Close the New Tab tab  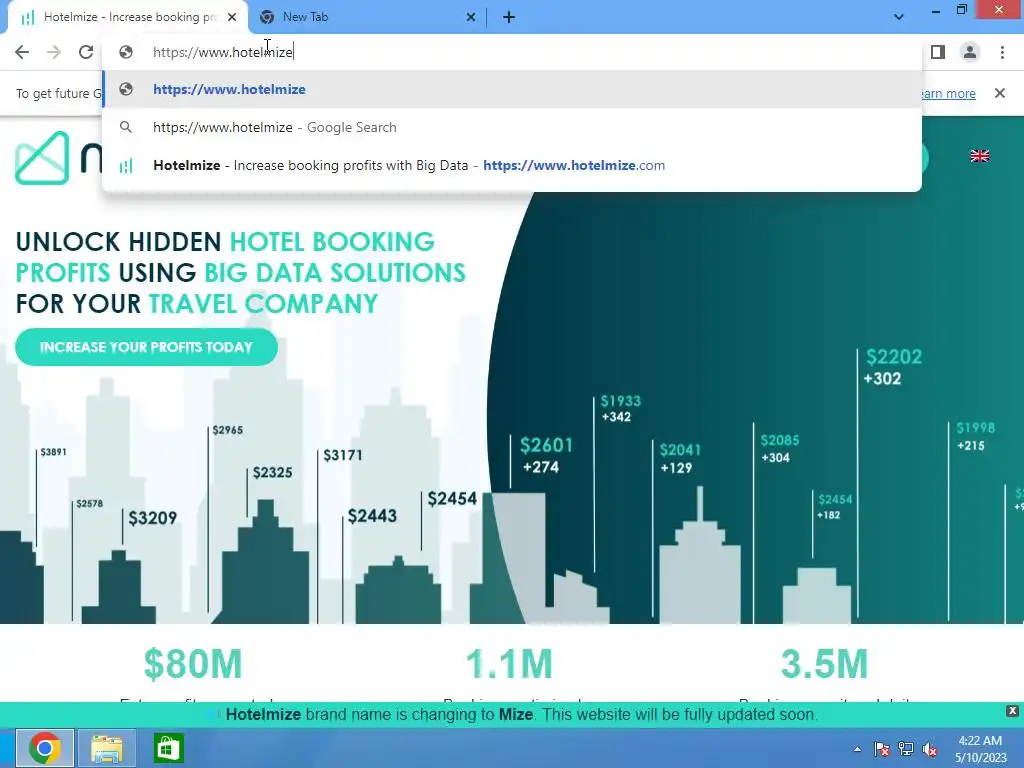tap(471, 17)
